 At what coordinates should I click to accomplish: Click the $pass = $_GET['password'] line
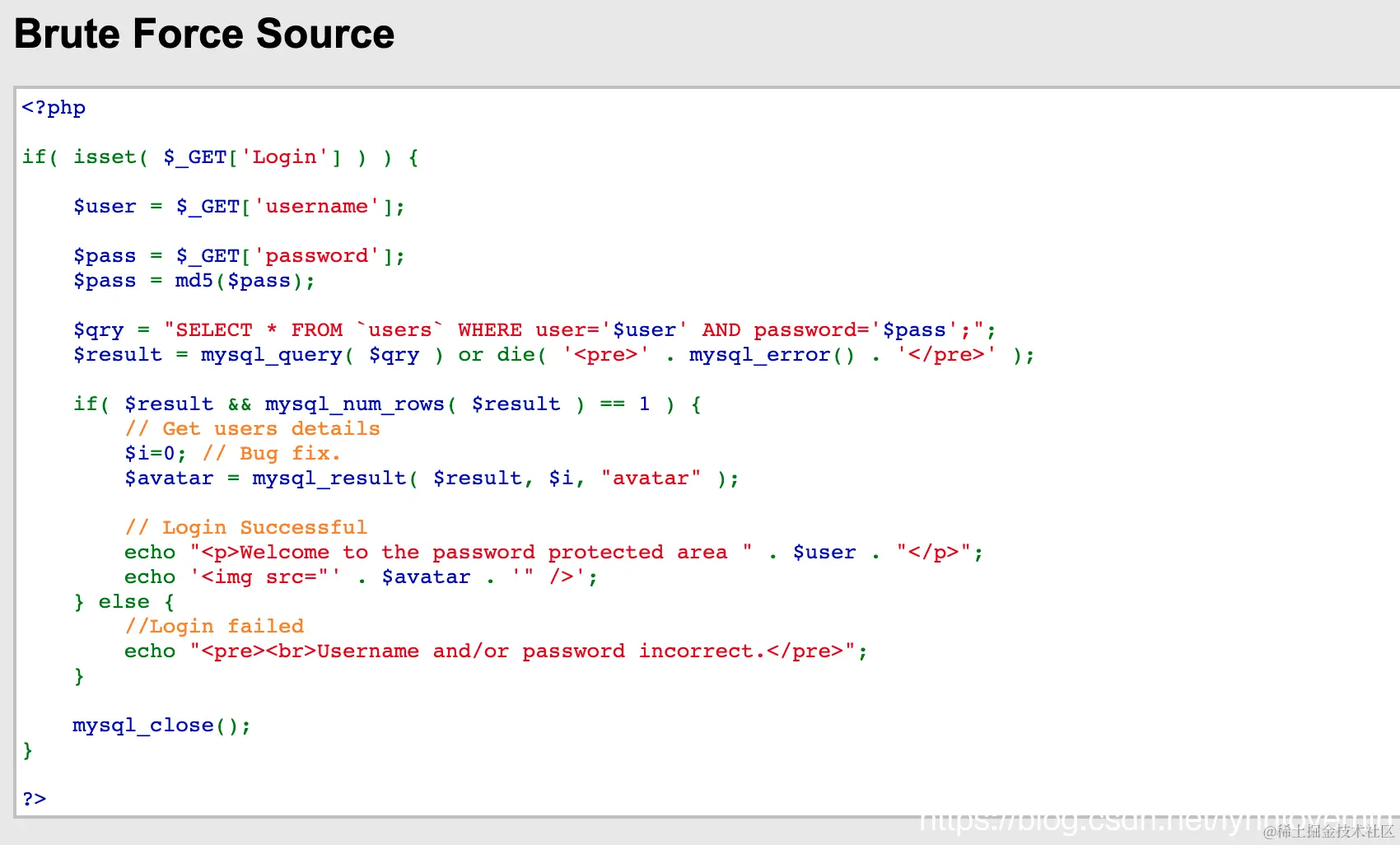tap(239, 256)
